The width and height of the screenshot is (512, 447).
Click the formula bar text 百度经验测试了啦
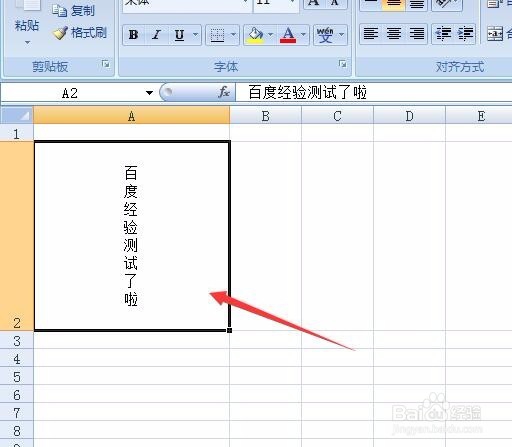coord(308,92)
